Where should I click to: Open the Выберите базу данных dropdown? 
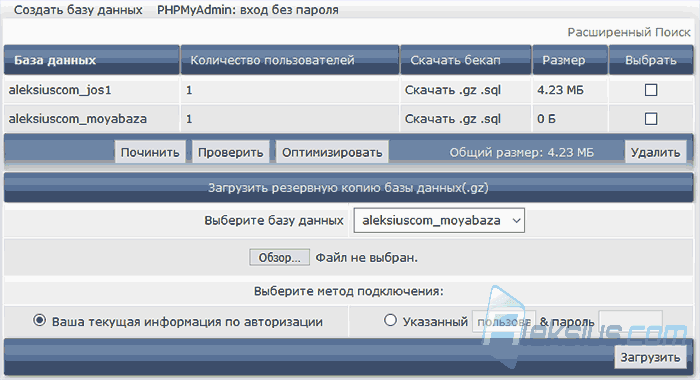(439, 220)
